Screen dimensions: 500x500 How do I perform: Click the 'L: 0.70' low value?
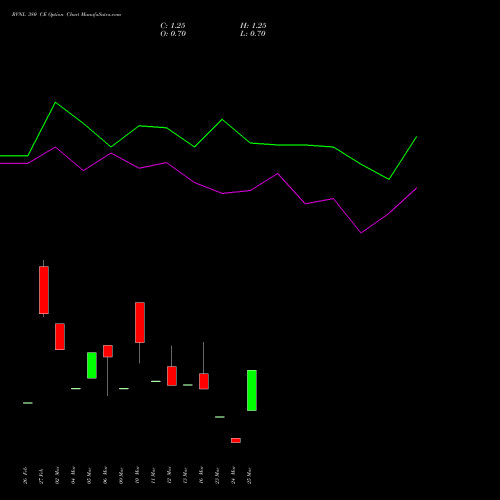click(253, 34)
